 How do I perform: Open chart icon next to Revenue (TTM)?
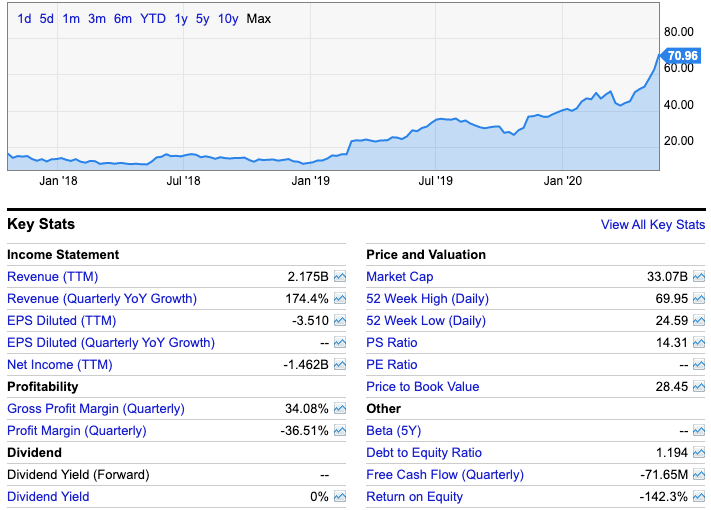click(340, 277)
